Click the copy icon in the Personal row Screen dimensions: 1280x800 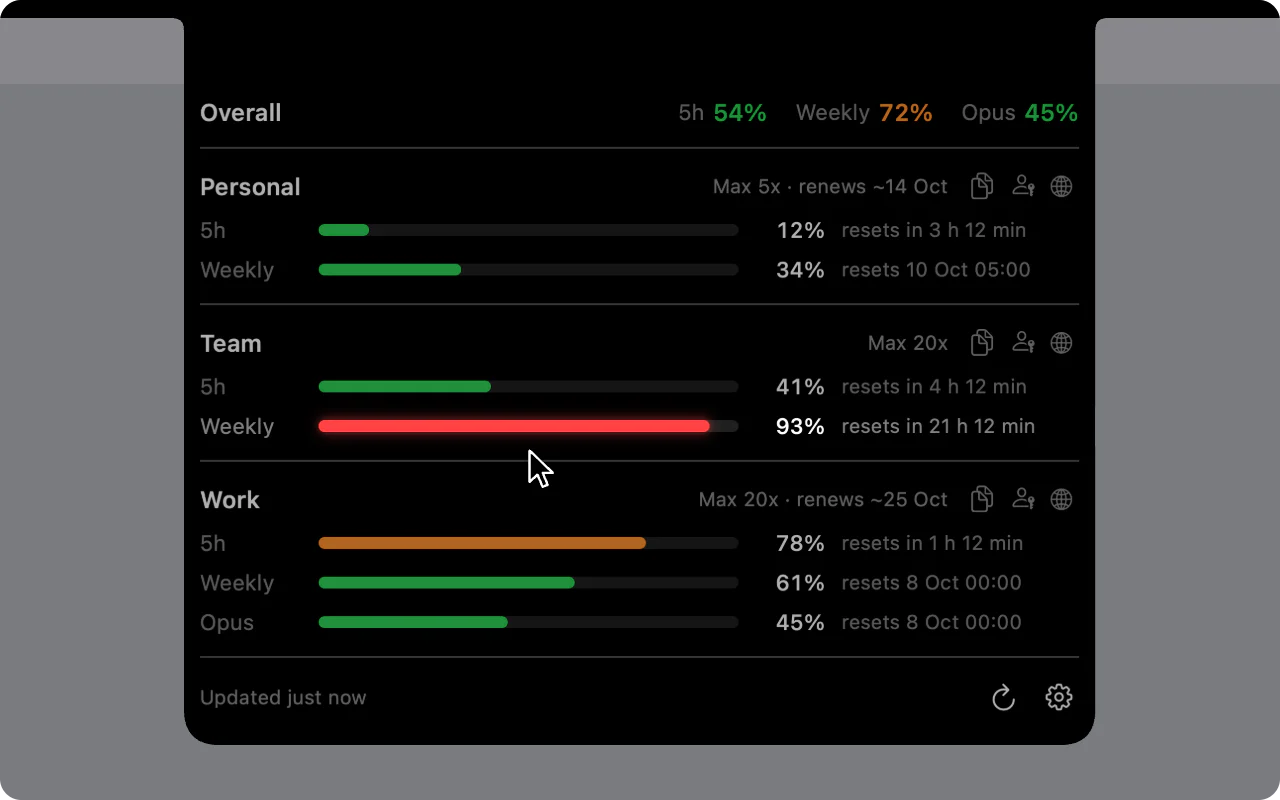click(982, 186)
